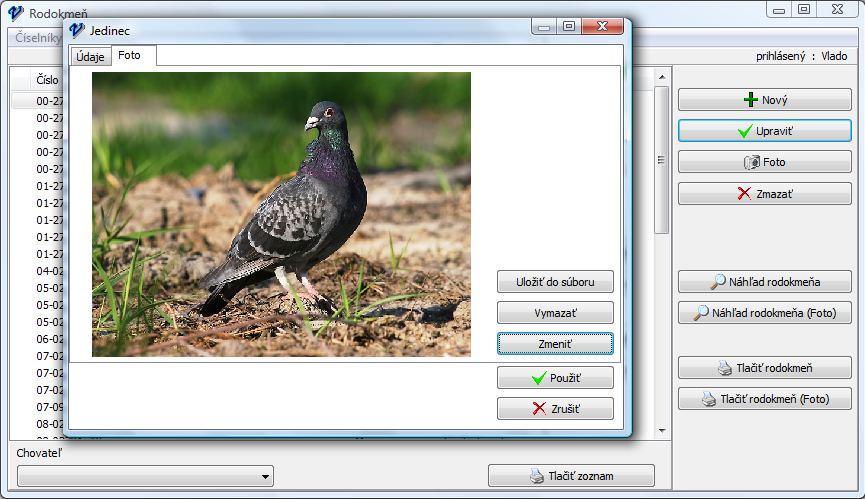
Task: Click the magnifier icon on Náhľad rodokmeňa
Action: [718, 282]
